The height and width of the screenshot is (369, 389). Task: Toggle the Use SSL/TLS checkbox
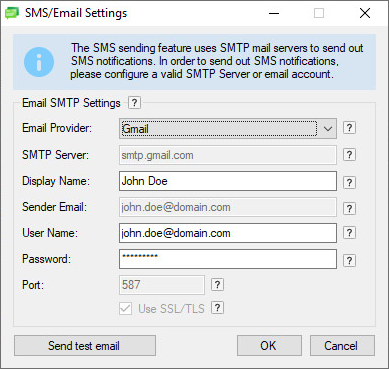pos(126,309)
